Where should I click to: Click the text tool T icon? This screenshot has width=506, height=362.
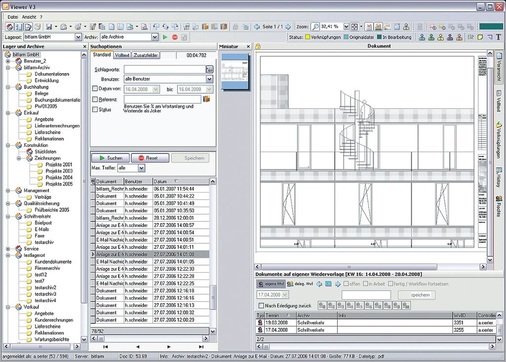coord(498,37)
